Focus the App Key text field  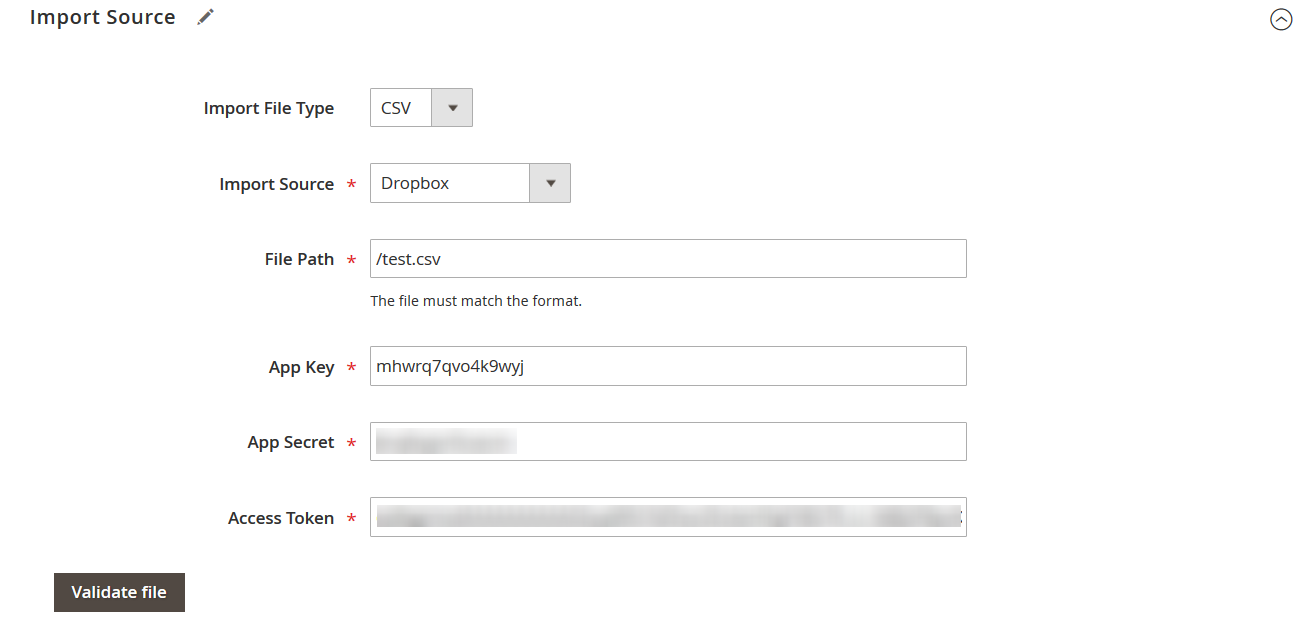668,366
